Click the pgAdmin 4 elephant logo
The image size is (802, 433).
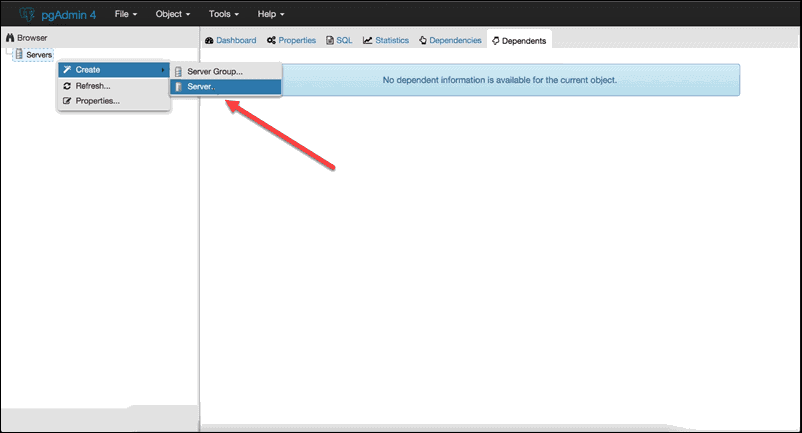27,14
